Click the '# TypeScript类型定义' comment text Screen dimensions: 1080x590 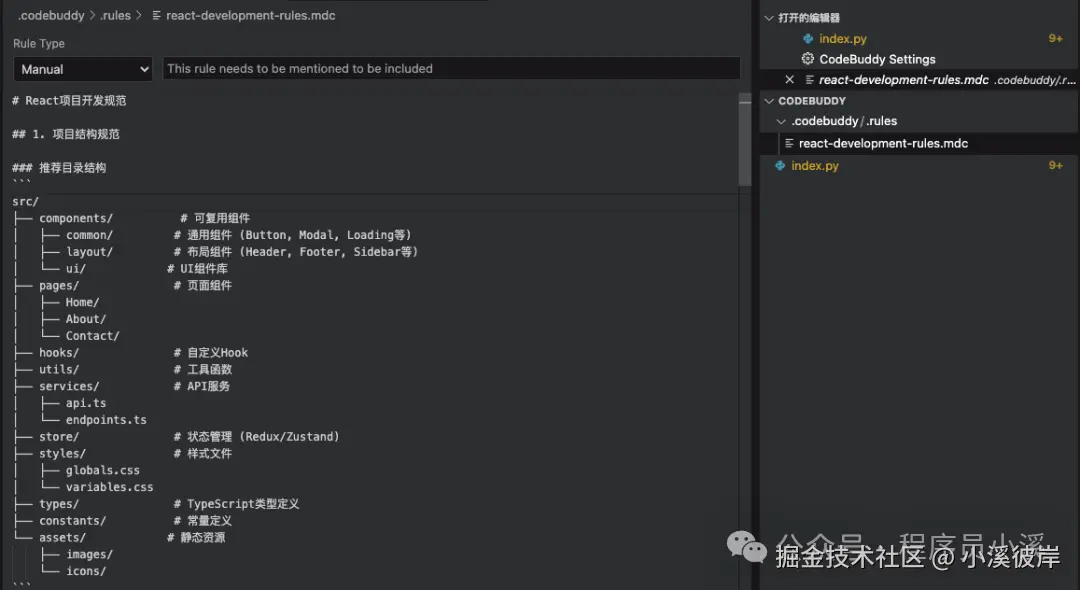236,504
